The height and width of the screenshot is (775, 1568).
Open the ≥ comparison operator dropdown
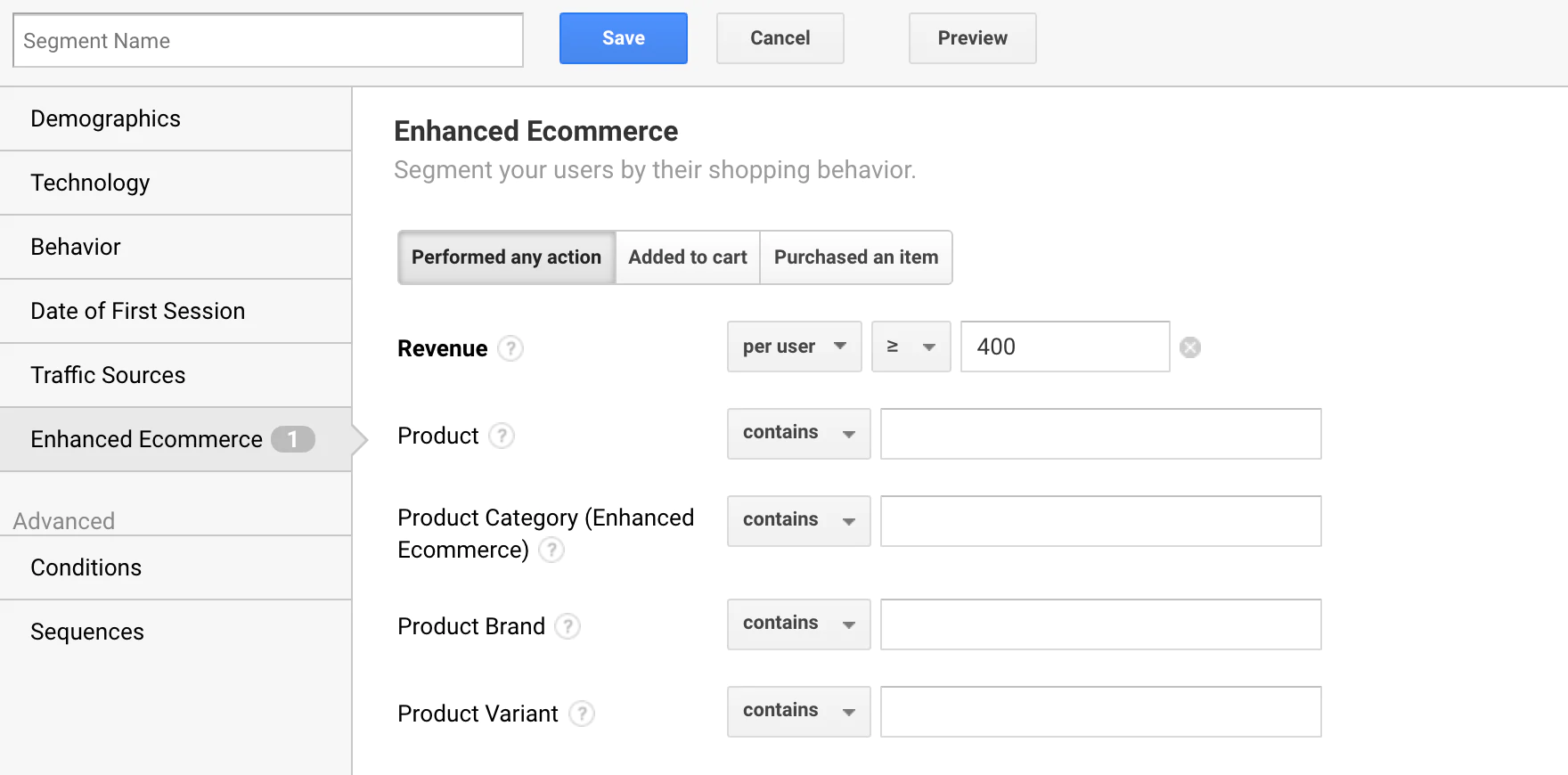tap(911, 347)
